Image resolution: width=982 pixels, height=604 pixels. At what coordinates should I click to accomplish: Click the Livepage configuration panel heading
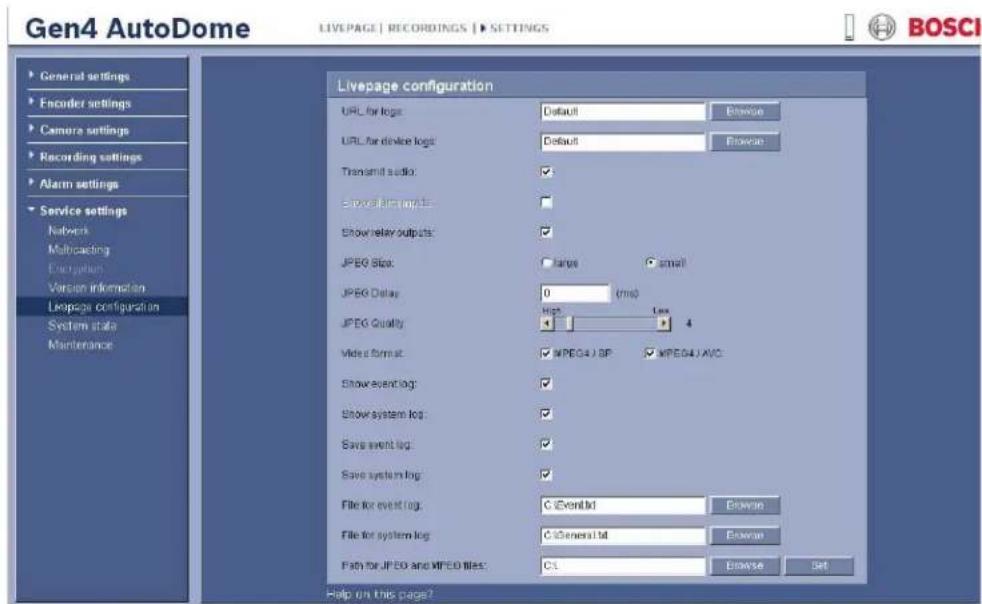coord(415,86)
